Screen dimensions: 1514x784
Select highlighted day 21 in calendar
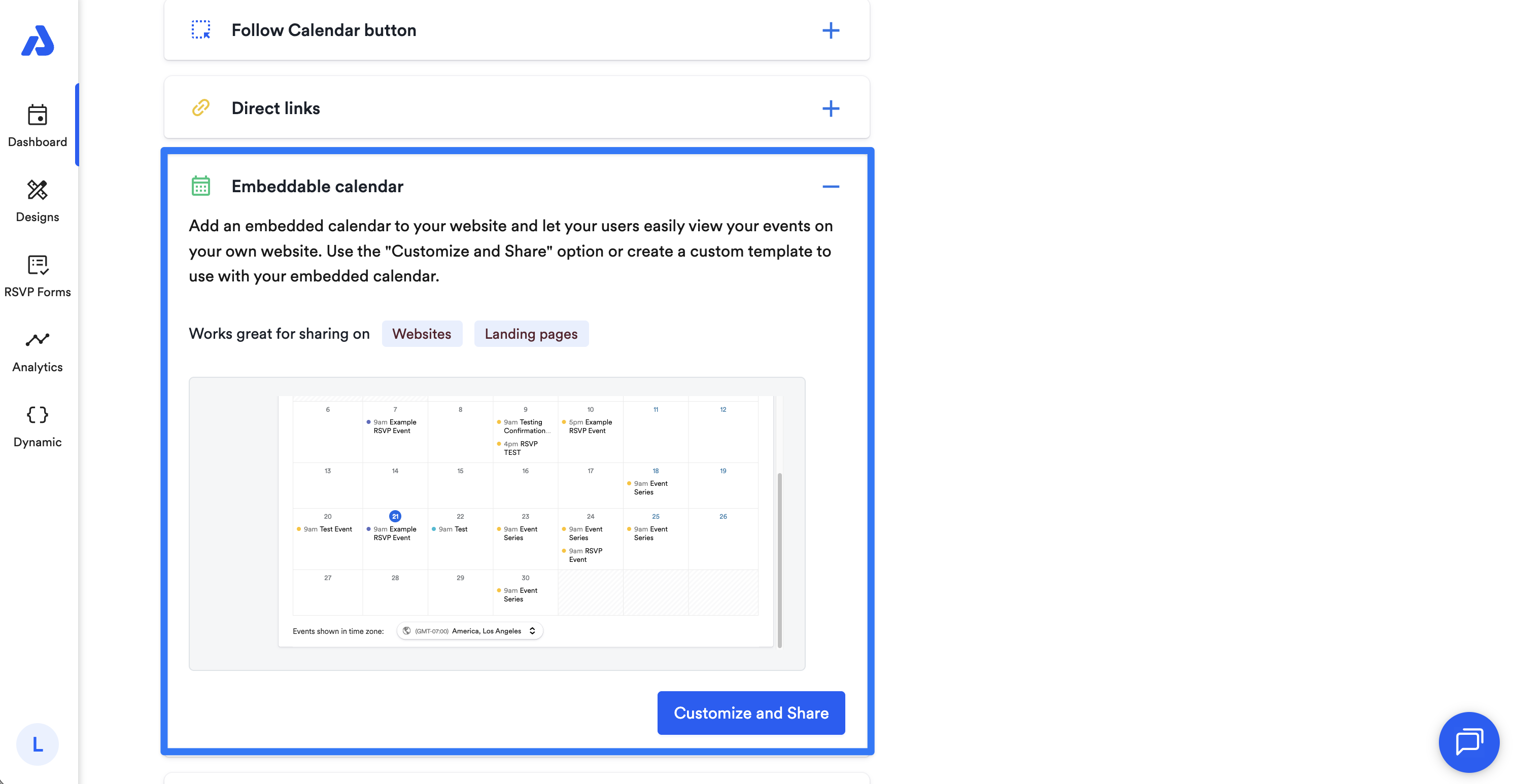395,516
